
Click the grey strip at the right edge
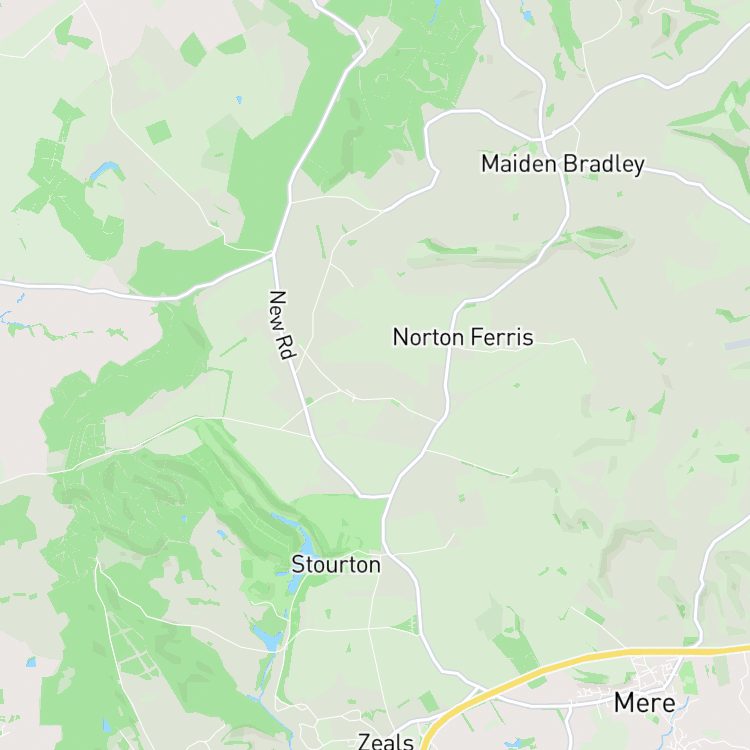coord(737,343)
